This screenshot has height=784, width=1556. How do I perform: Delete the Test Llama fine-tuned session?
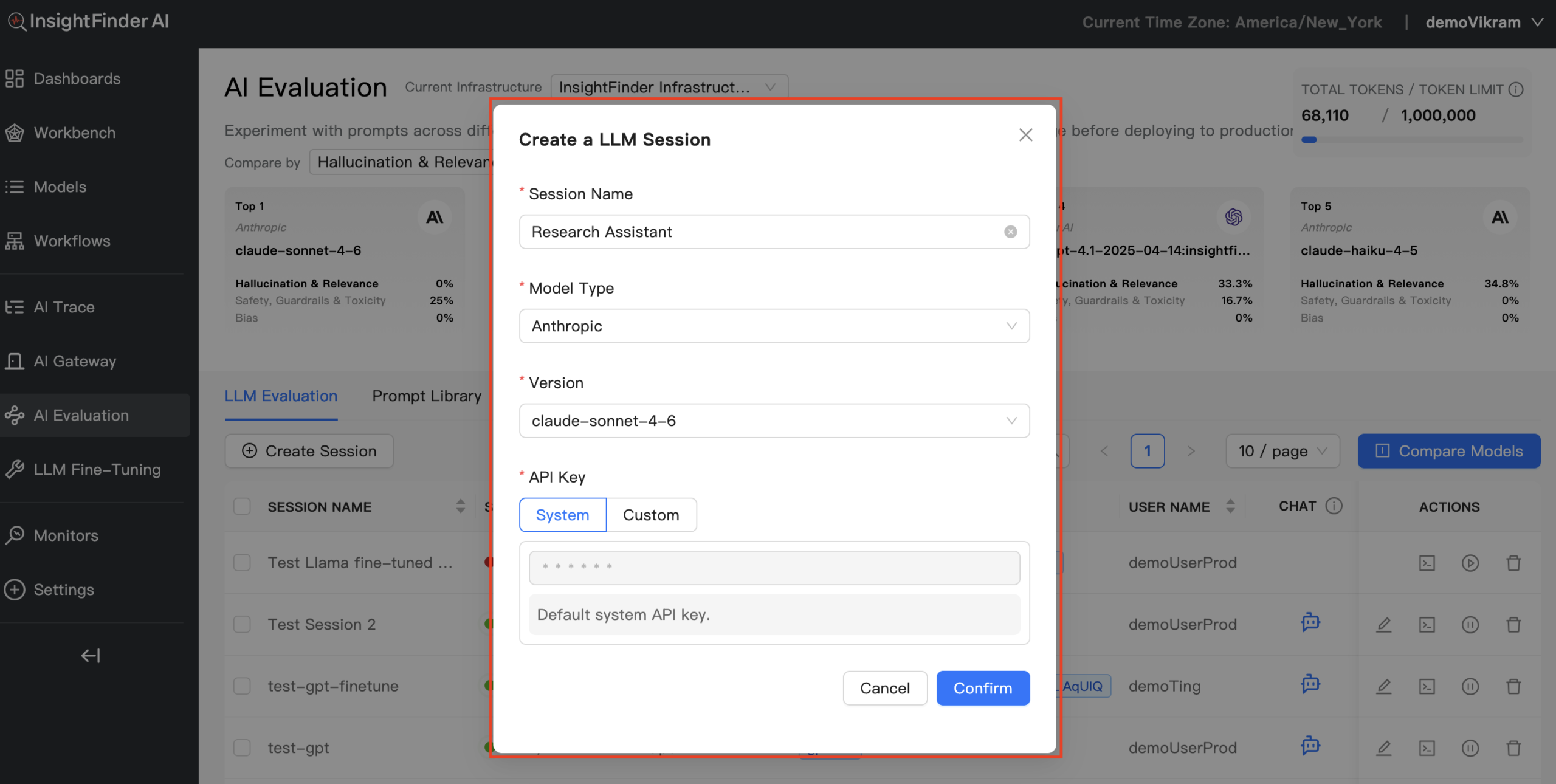point(1513,563)
